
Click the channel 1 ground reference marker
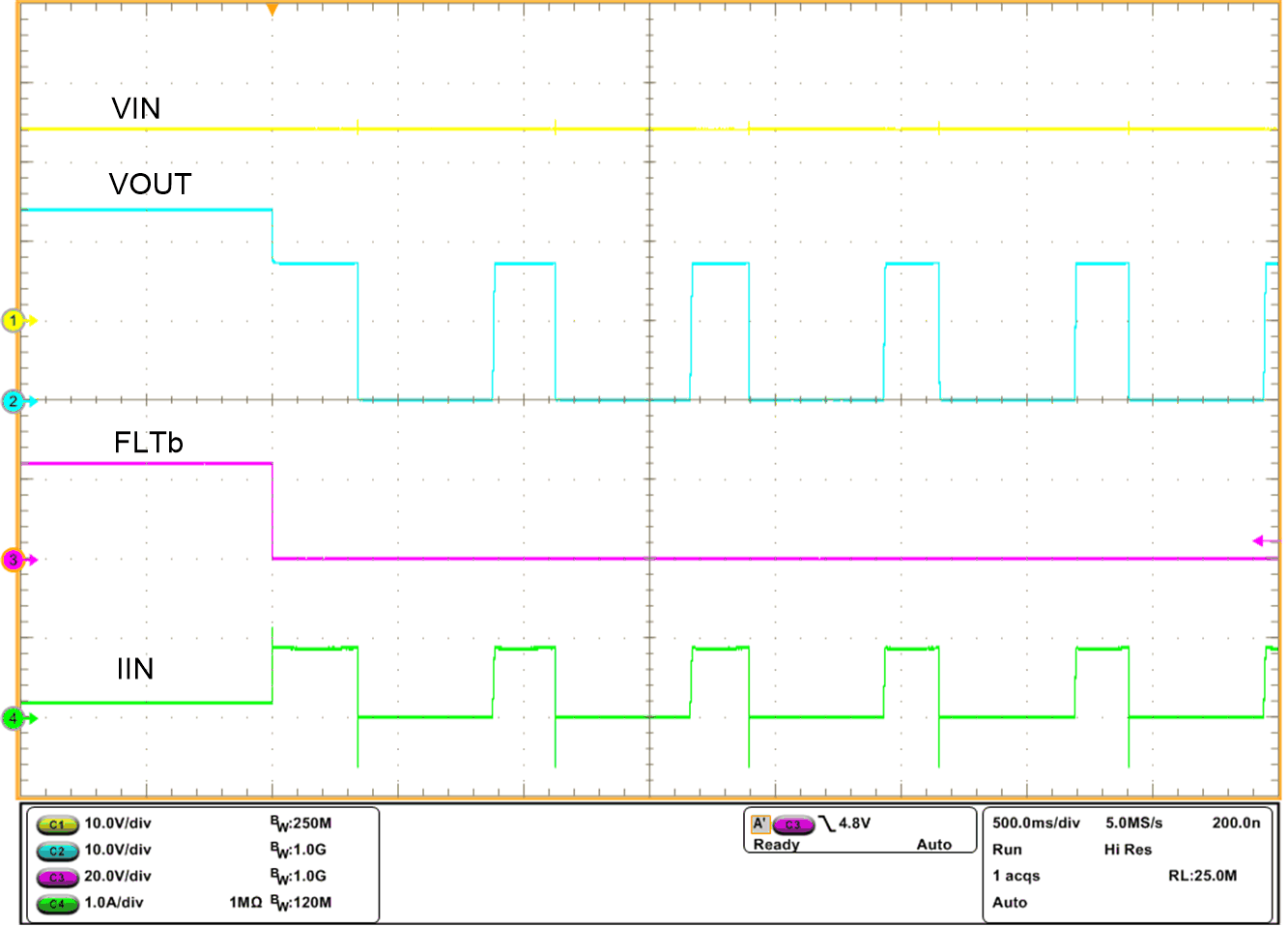14,319
